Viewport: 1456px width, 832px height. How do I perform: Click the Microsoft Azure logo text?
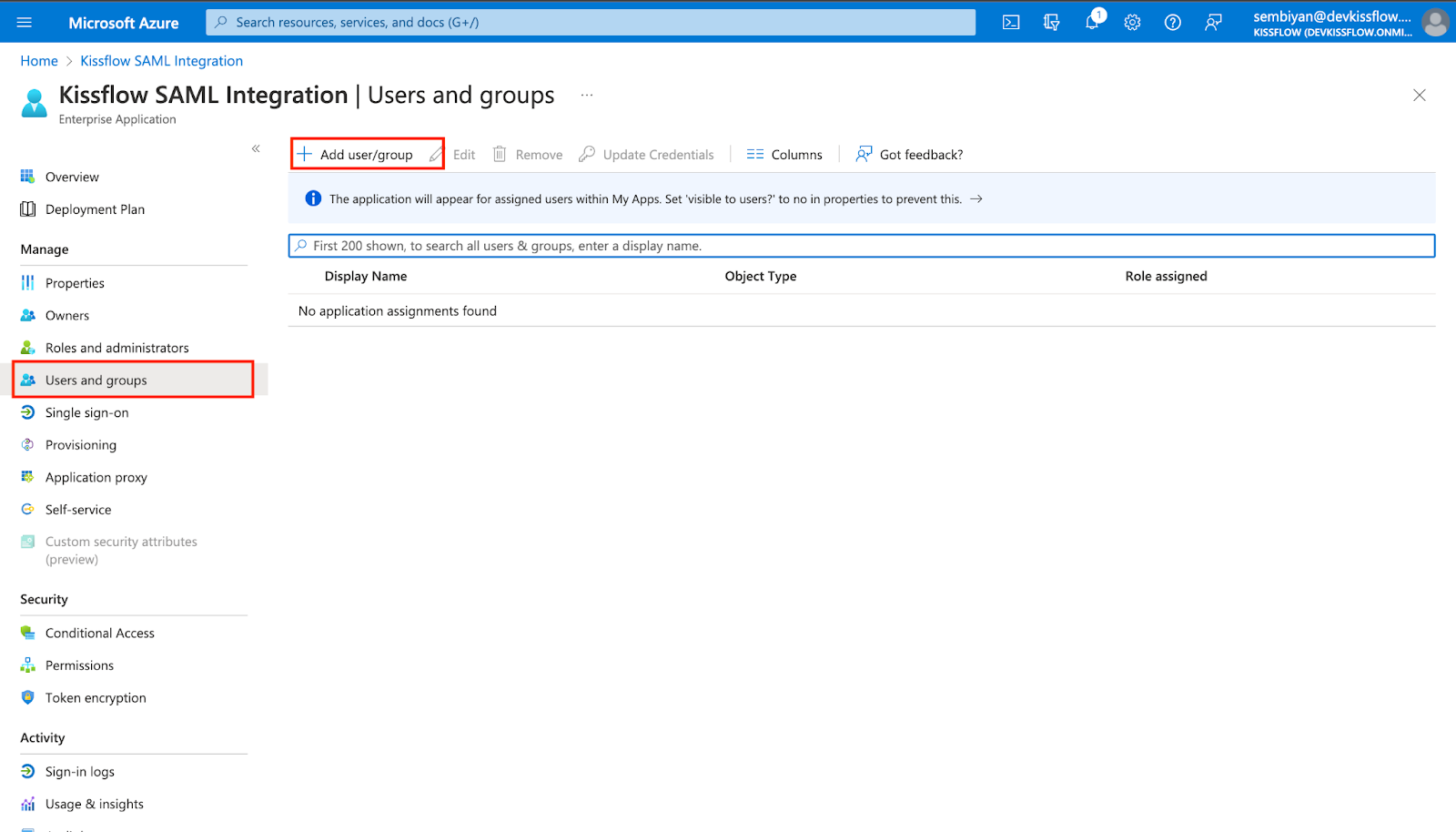(124, 23)
